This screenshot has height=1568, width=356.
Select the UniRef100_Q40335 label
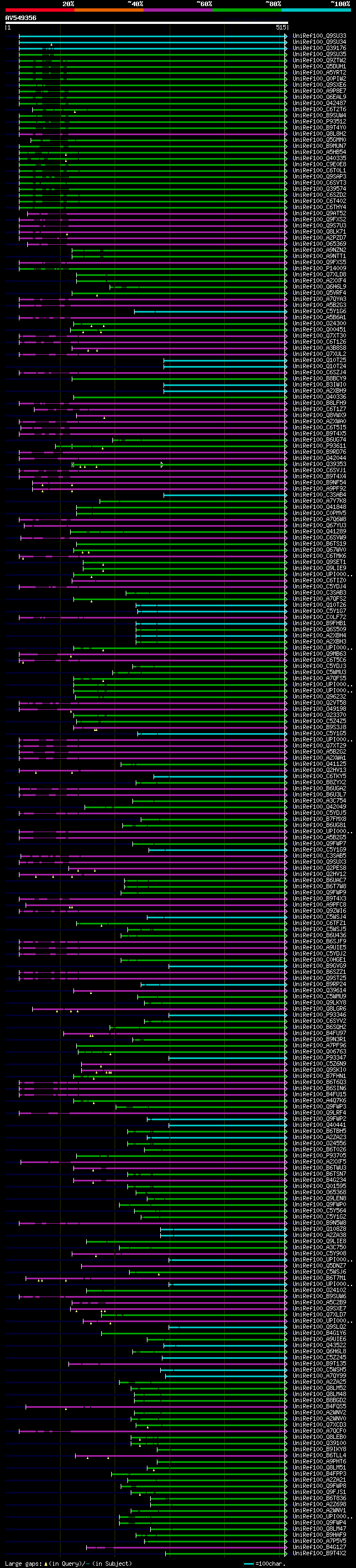pyautogui.click(x=319, y=159)
